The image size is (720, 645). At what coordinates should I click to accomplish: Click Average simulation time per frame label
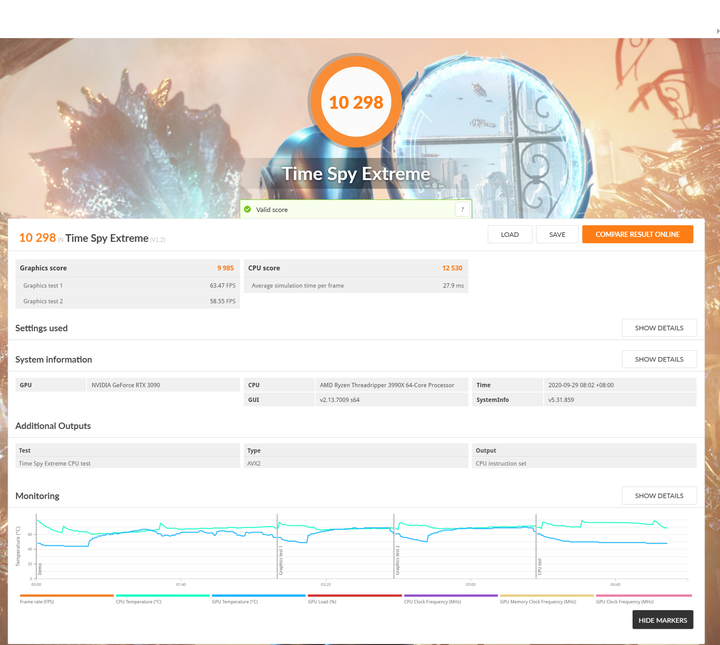coord(298,286)
